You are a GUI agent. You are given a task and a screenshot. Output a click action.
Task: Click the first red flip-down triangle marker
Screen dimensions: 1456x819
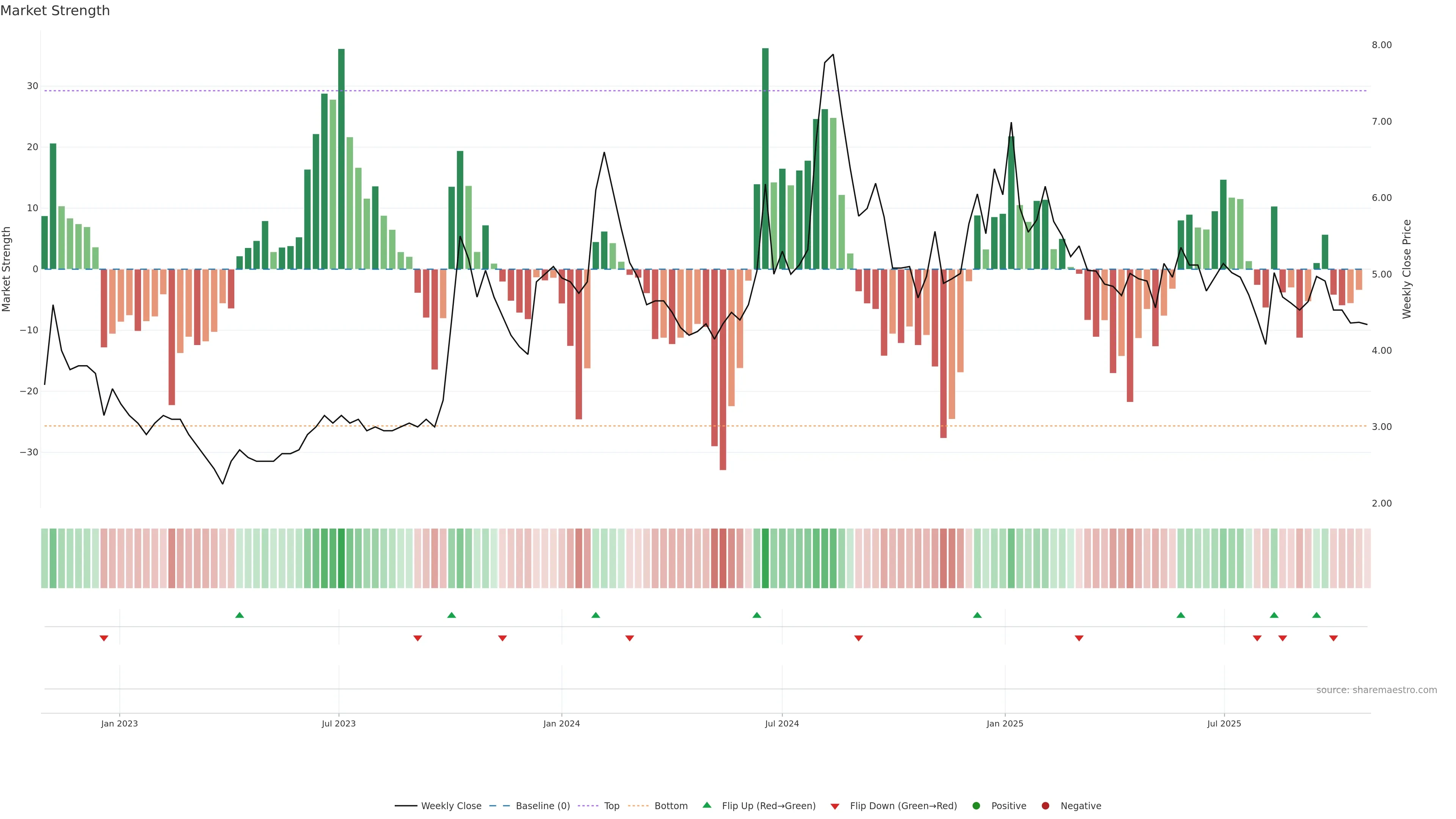click(x=104, y=638)
